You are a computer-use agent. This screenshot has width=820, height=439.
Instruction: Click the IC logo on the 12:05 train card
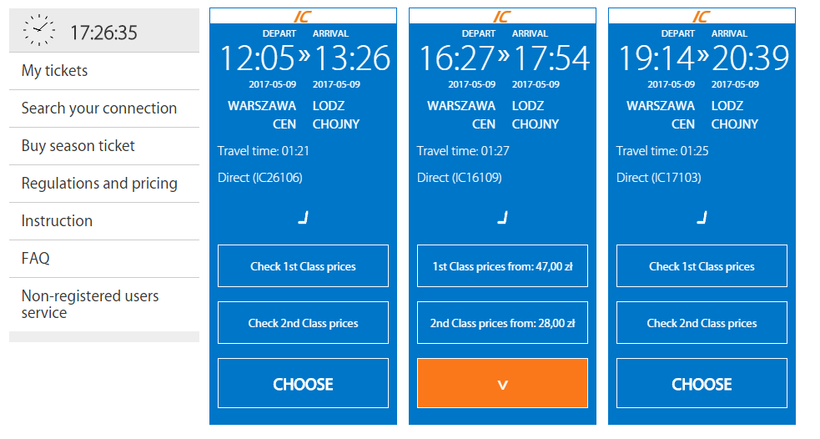(303, 17)
